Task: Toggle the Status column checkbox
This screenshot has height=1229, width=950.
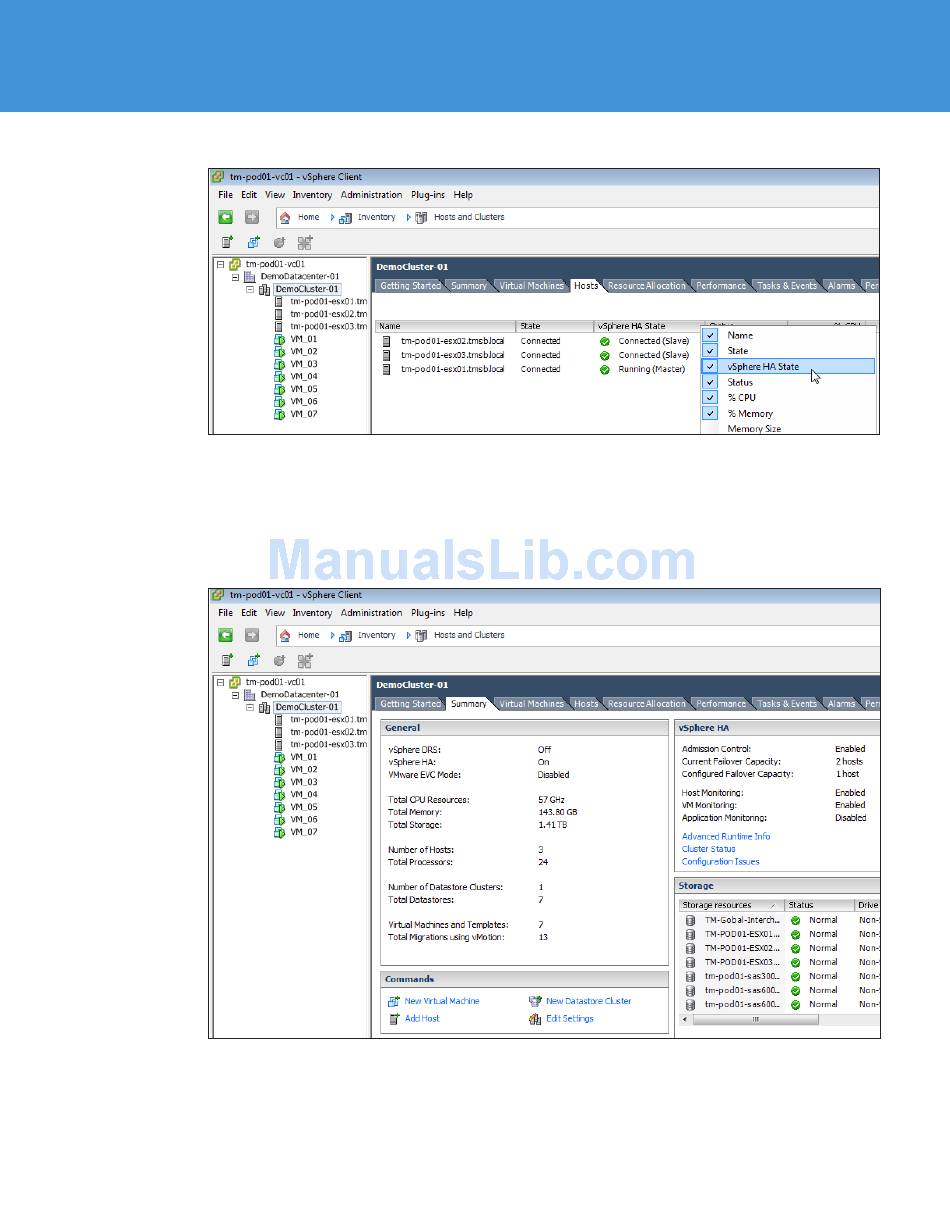Action: pos(710,382)
